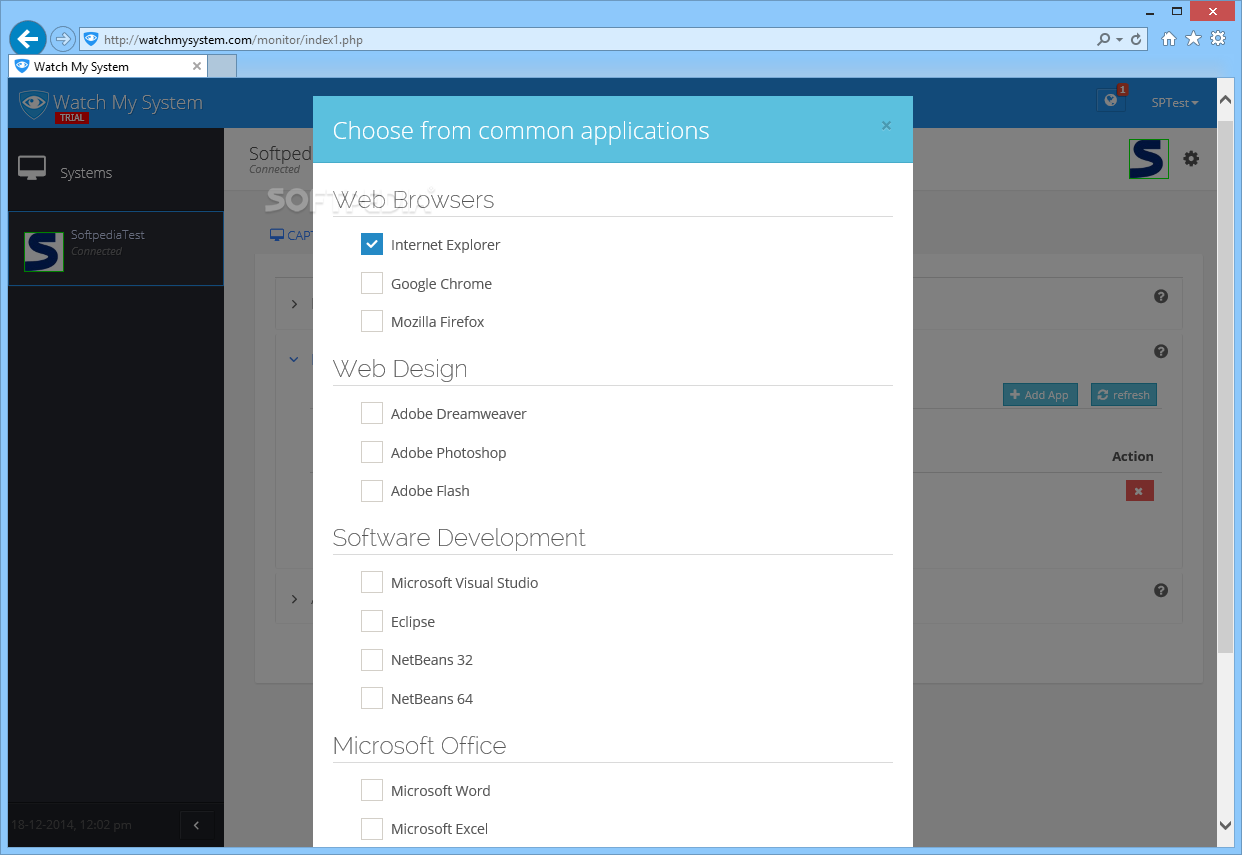The image size is (1242, 855).
Task: Check Google Chrome checkbox
Action: click(372, 283)
